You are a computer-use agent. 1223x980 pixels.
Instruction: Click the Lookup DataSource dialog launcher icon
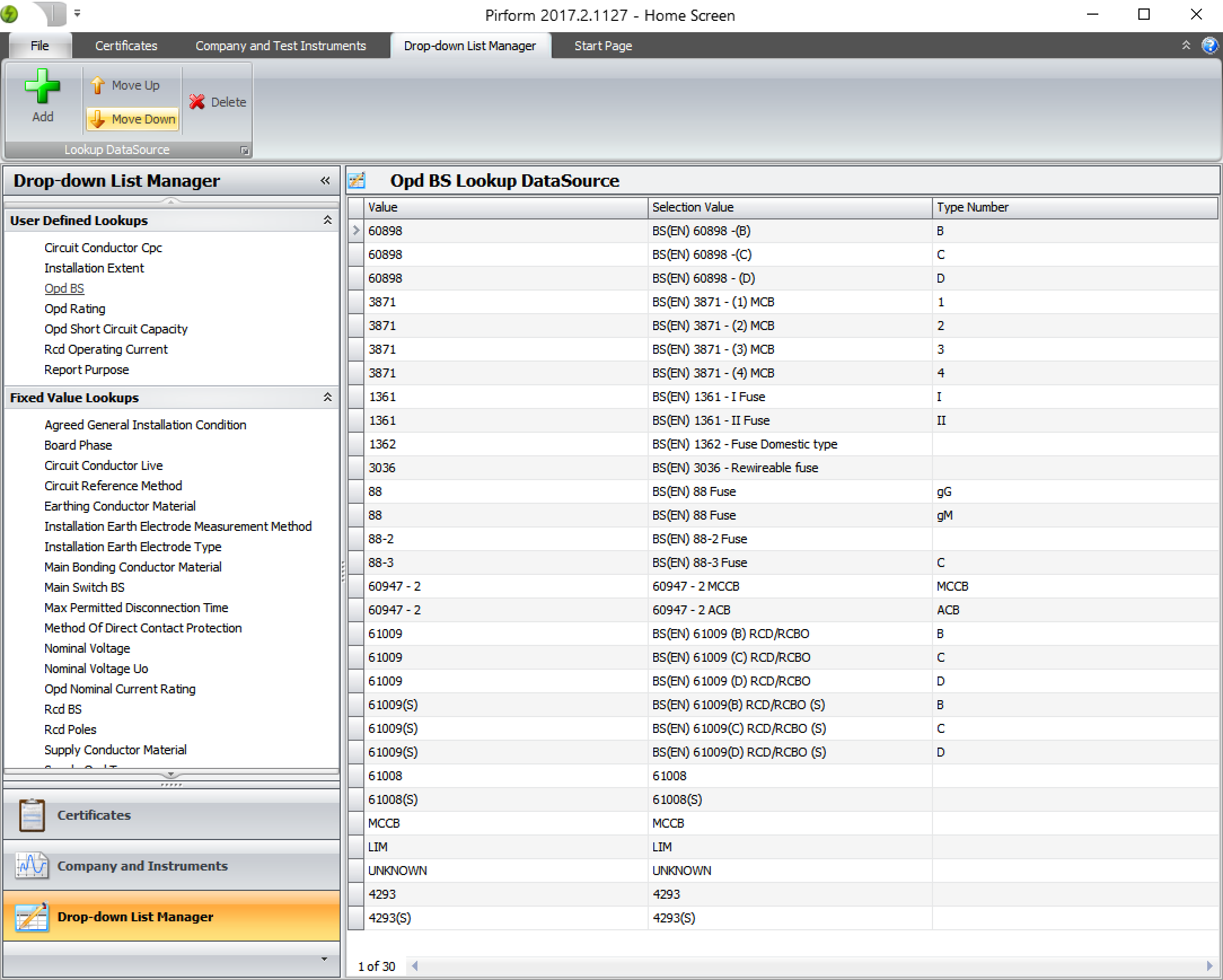pyautogui.click(x=244, y=151)
